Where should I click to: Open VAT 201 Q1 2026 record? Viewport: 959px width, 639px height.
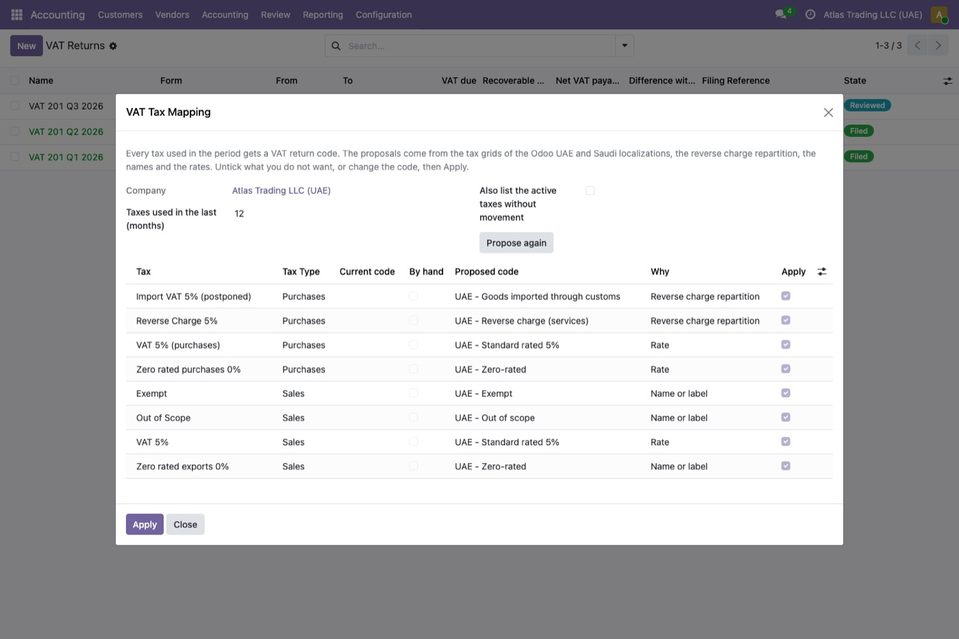tap(66, 157)
